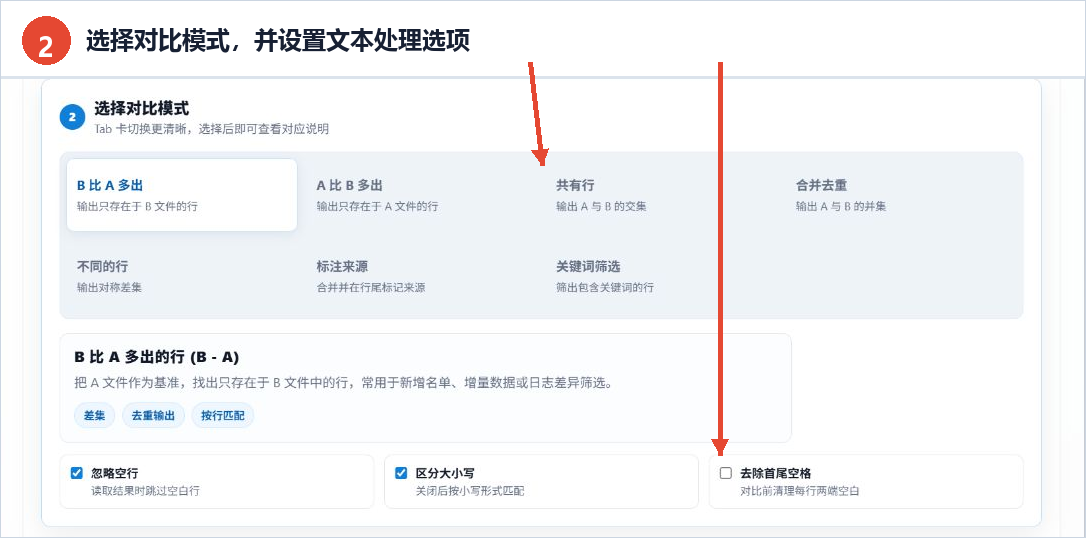
Task: Open the "标注来源" mode tab
Action: click(x=421, y=276)
